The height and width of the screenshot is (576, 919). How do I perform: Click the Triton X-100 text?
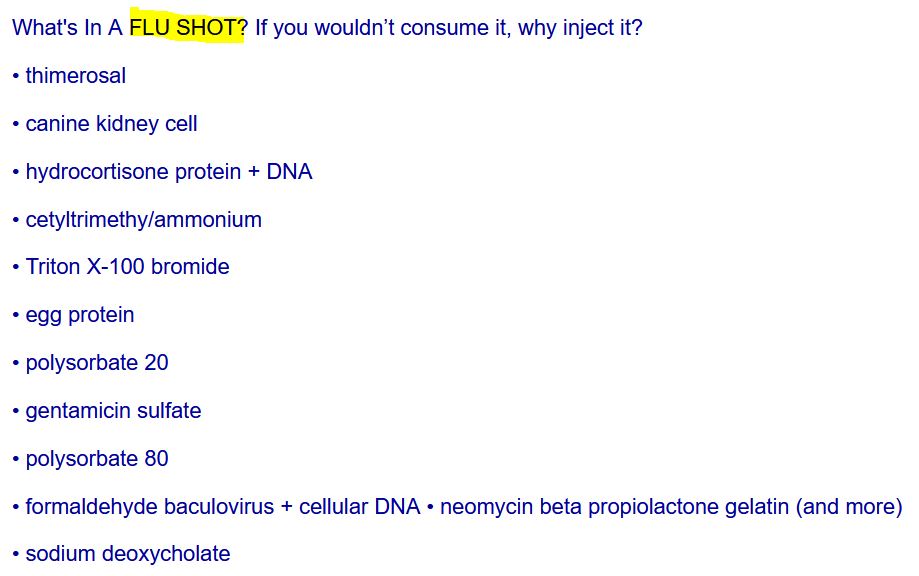pyautogui.click(x=85, y=267)
